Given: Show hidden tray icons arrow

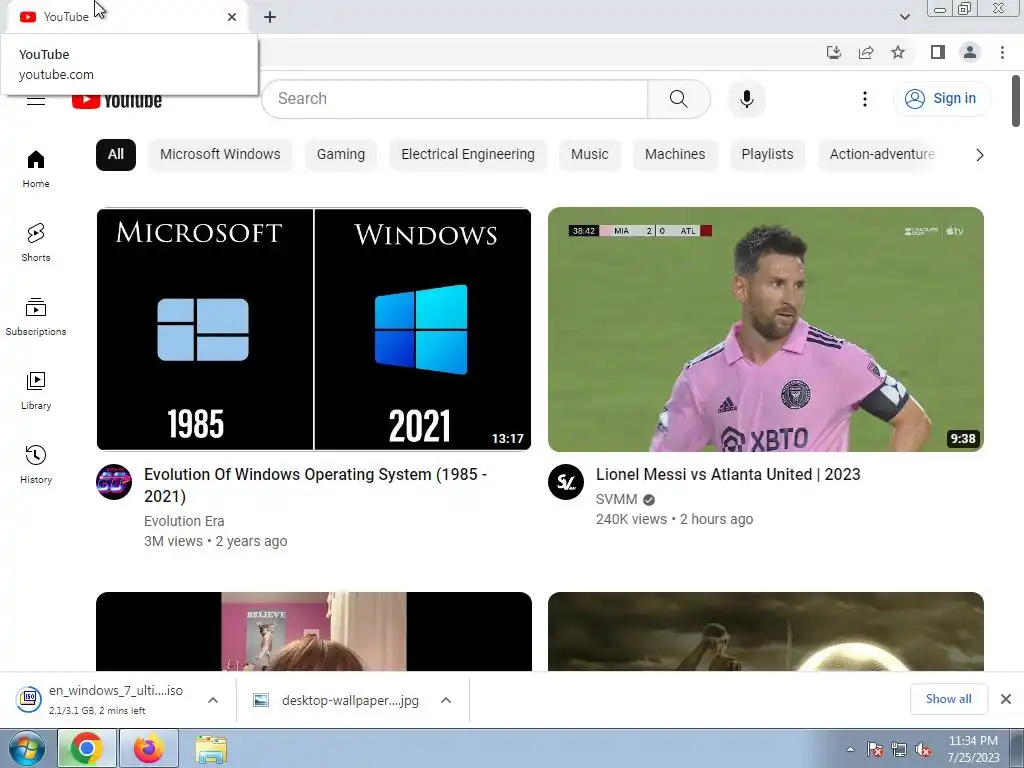Looking at the screenshot, I should (850, 749).
